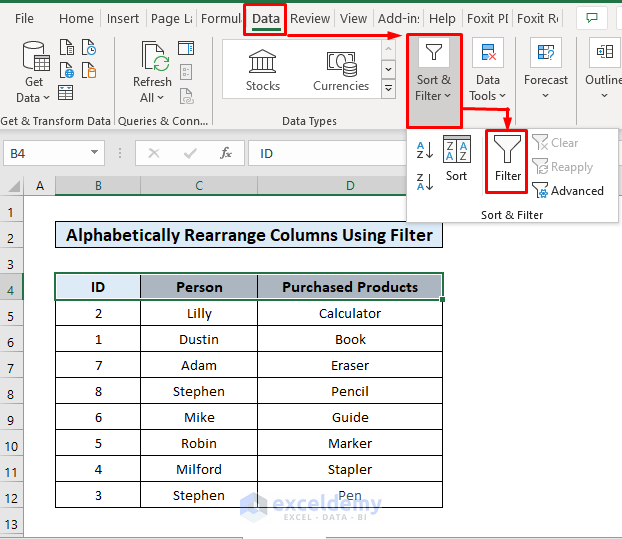Sort Z to A descending
The image size is (622, 539).
tap(424, 182)
